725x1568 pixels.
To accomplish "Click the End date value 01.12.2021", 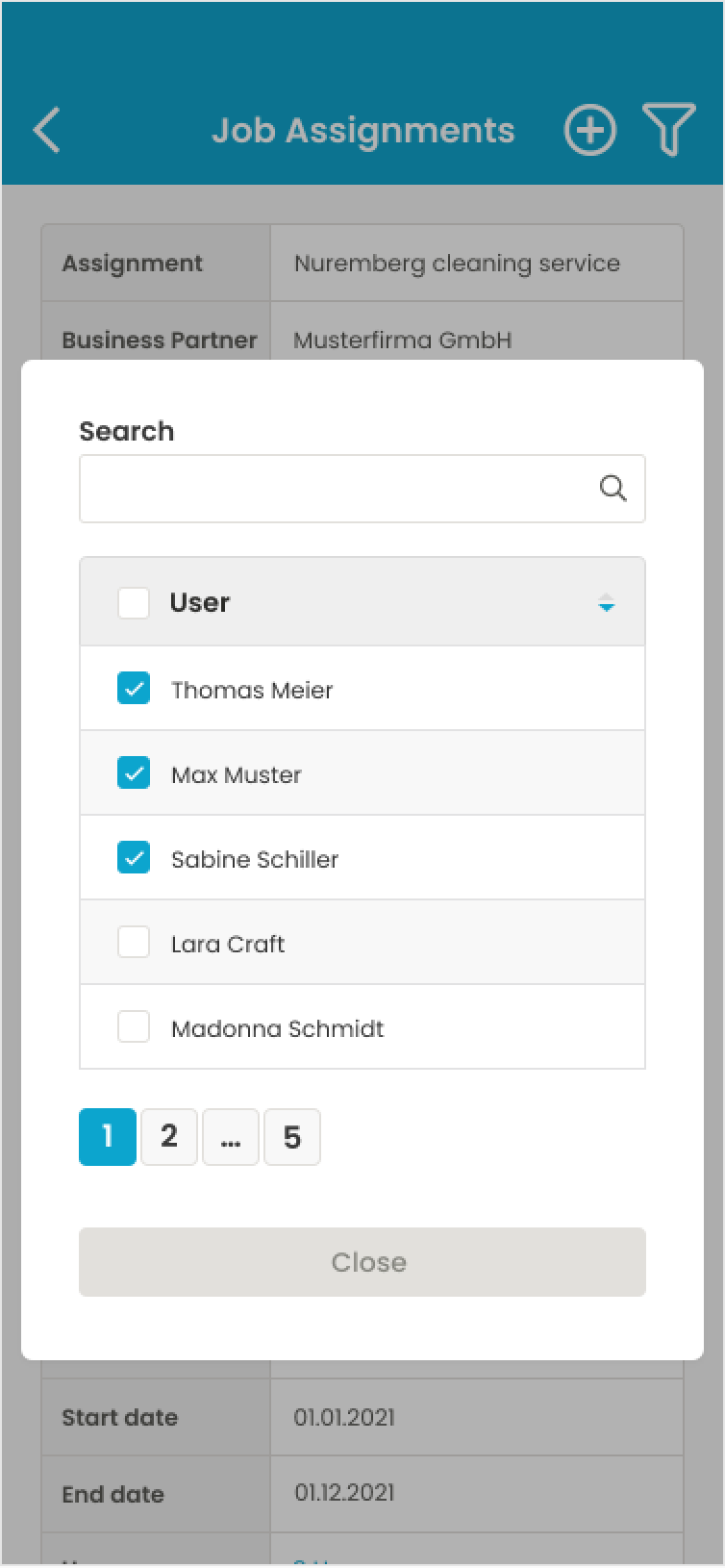I will coord(344,1493).
